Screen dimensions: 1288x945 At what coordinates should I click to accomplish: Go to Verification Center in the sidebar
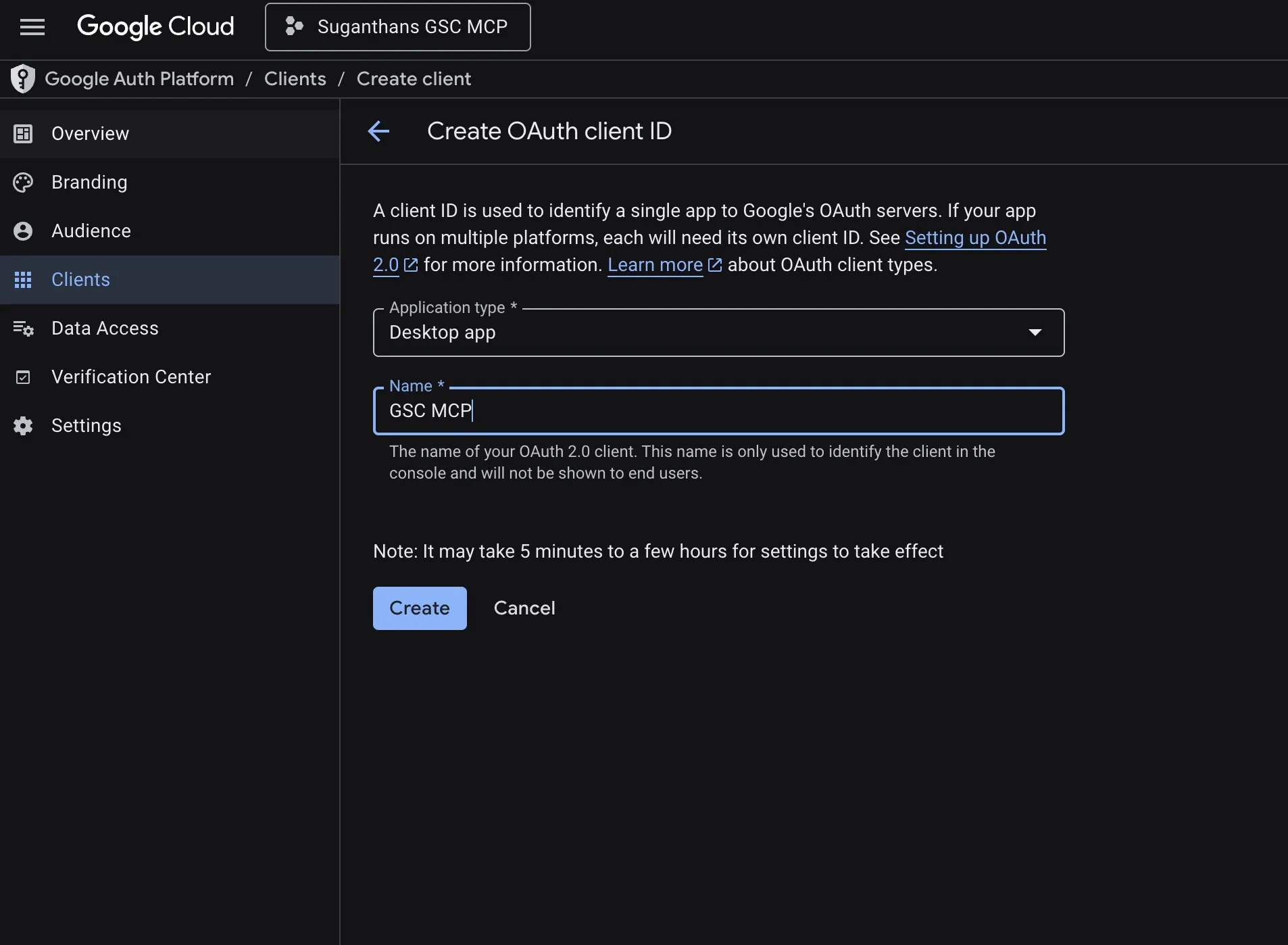[x=131, y=377]
